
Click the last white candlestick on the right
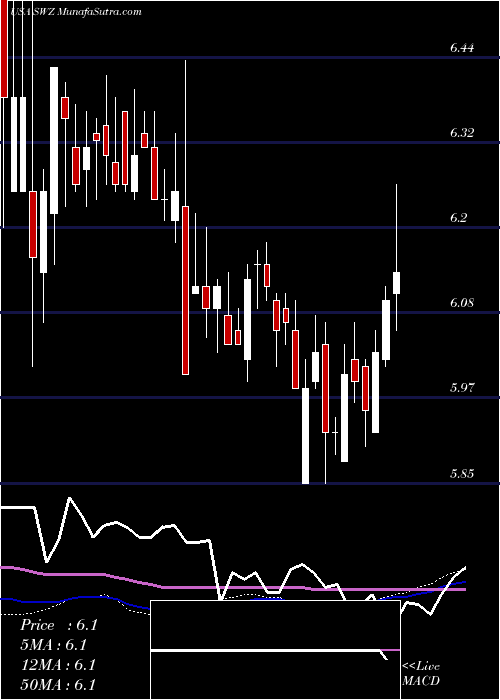[396, 283]
